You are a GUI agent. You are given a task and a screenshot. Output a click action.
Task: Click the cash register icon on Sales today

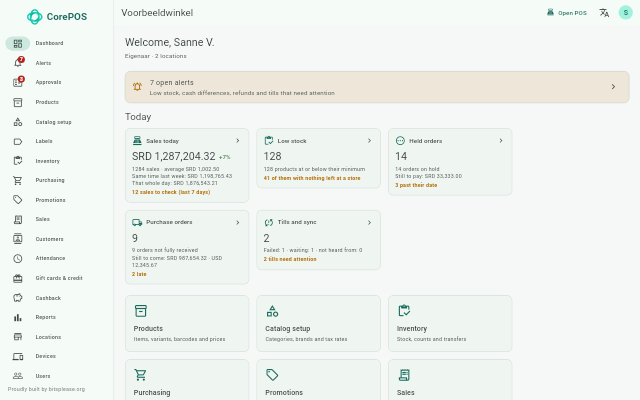pos(137,141)
